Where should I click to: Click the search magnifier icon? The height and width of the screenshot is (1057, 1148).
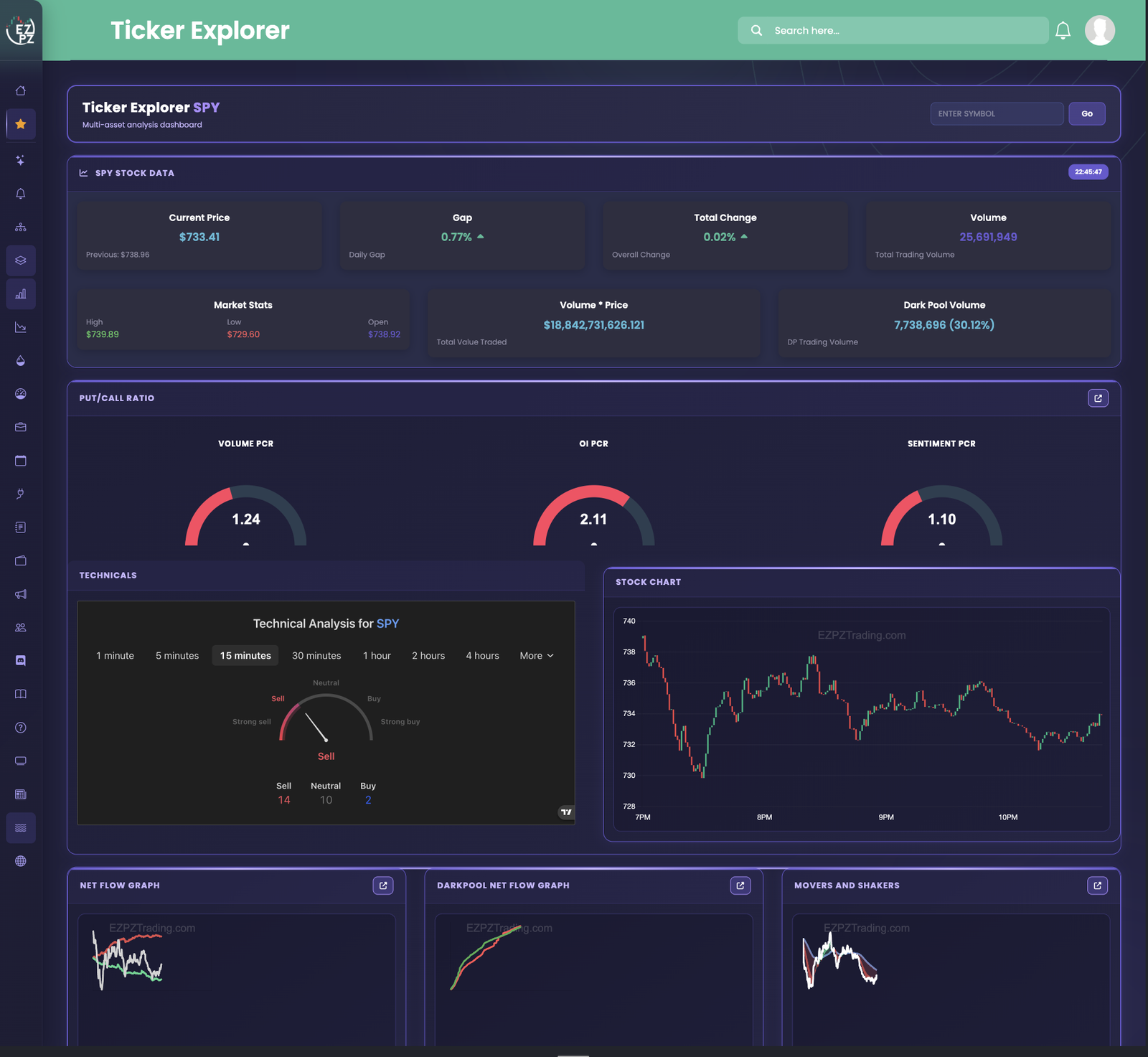point(756,30)
